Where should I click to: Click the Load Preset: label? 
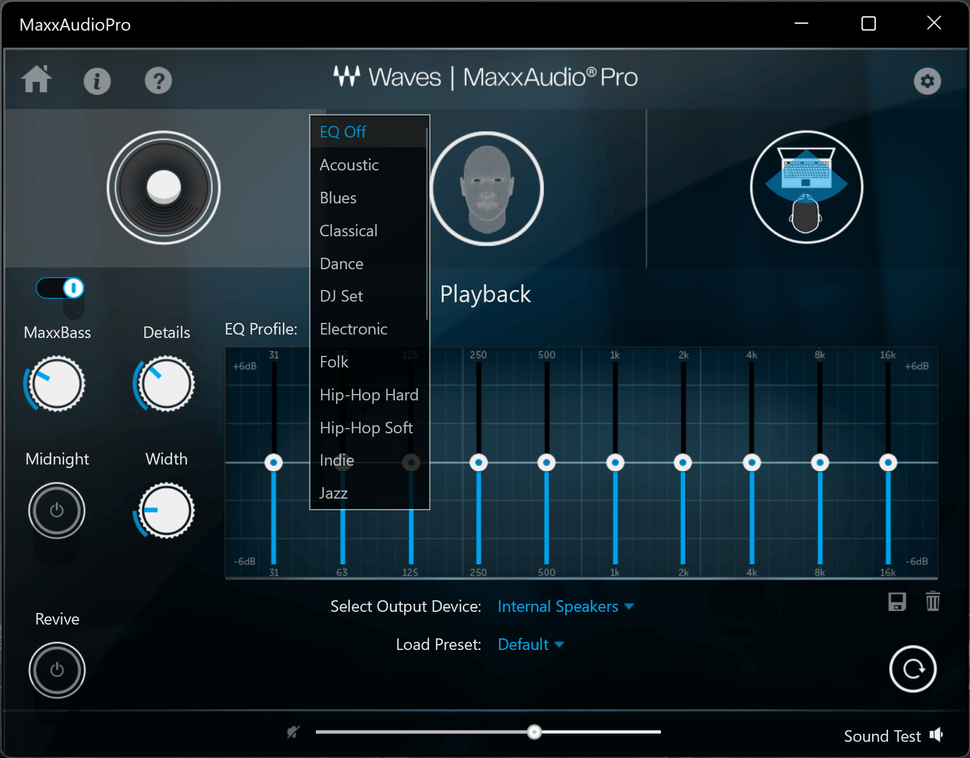[438, 645]
